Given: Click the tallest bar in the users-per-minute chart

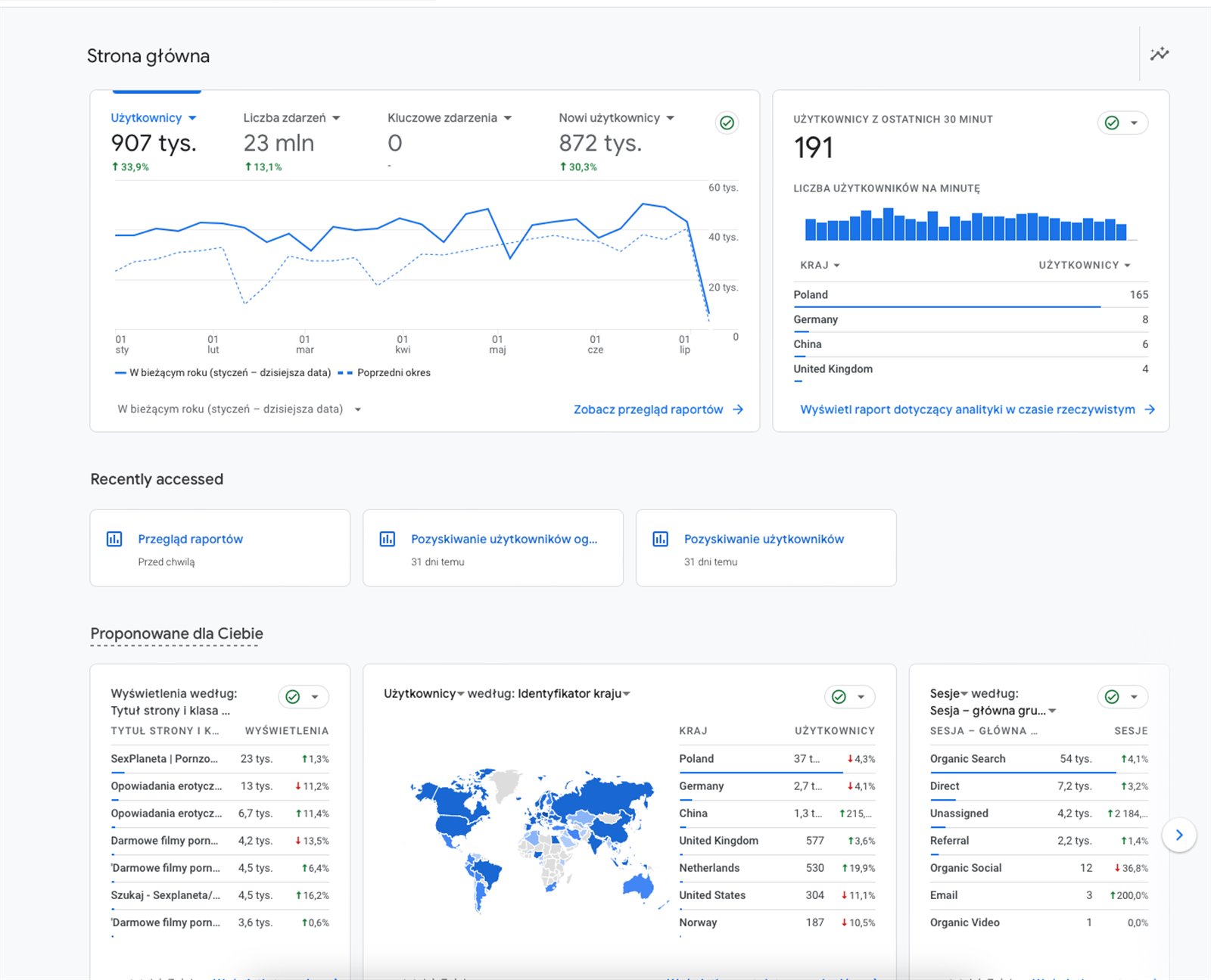Looking at the screenshot, I should point(889,224).
